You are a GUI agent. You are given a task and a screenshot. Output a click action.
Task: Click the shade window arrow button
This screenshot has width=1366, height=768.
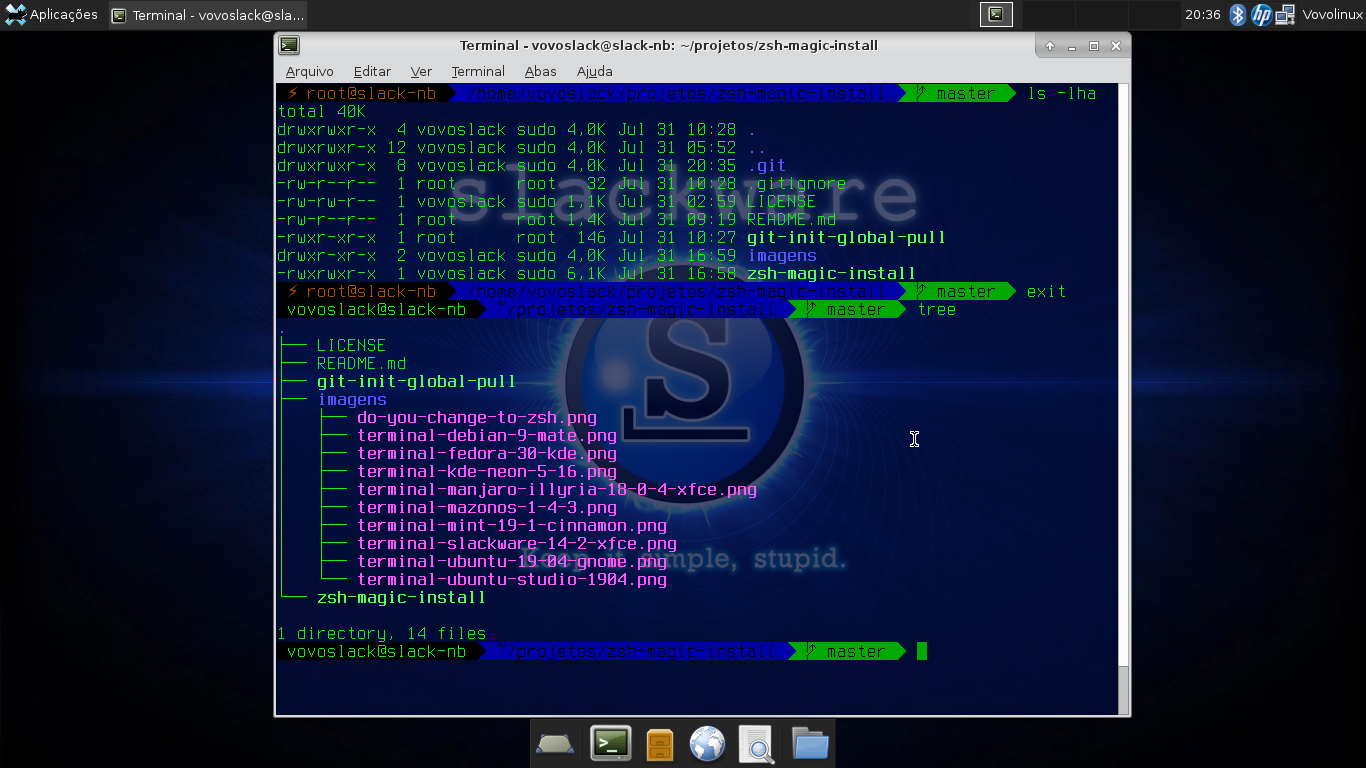click(x=1050, y=46)
